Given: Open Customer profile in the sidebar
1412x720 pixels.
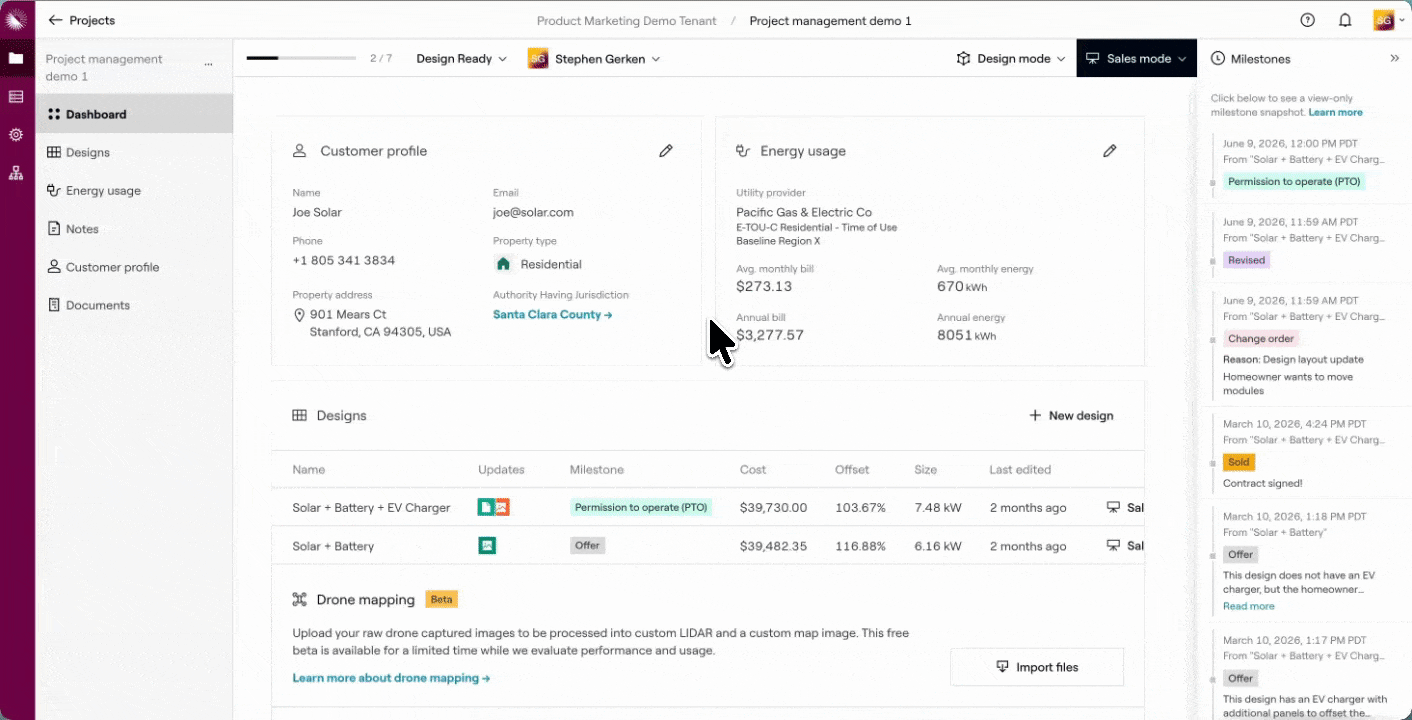Looking at the screenshot, I should click(134, 267).
